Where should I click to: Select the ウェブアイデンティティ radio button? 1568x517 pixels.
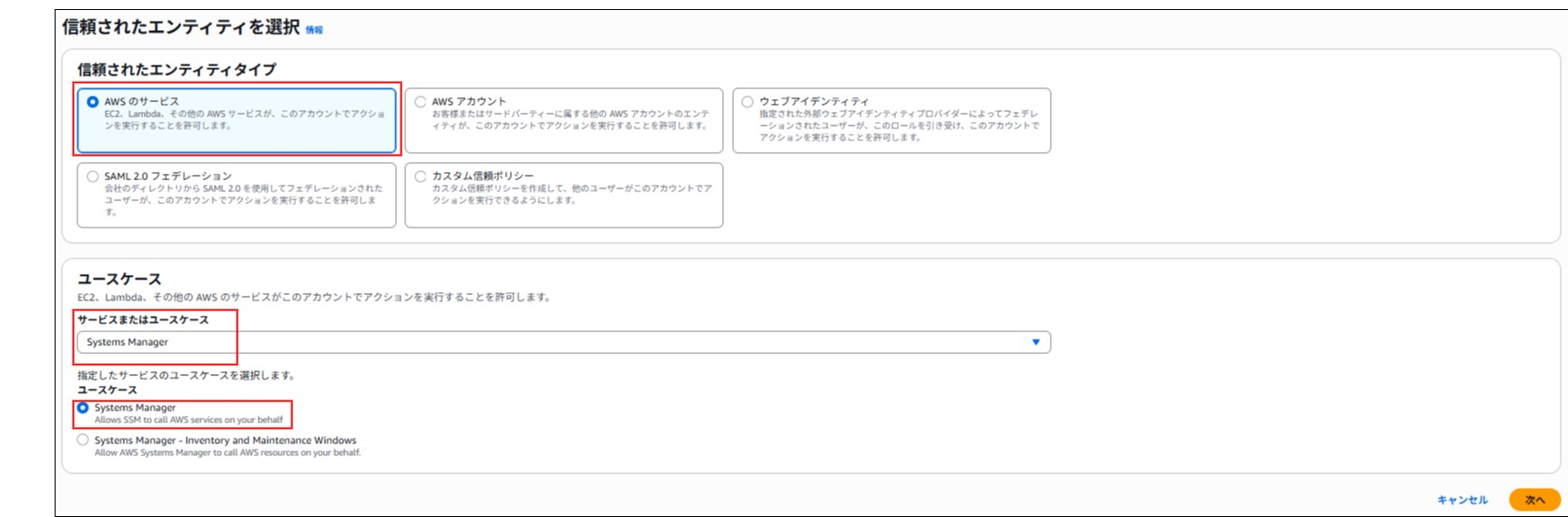pyautogui.click(x=748, y=102)
